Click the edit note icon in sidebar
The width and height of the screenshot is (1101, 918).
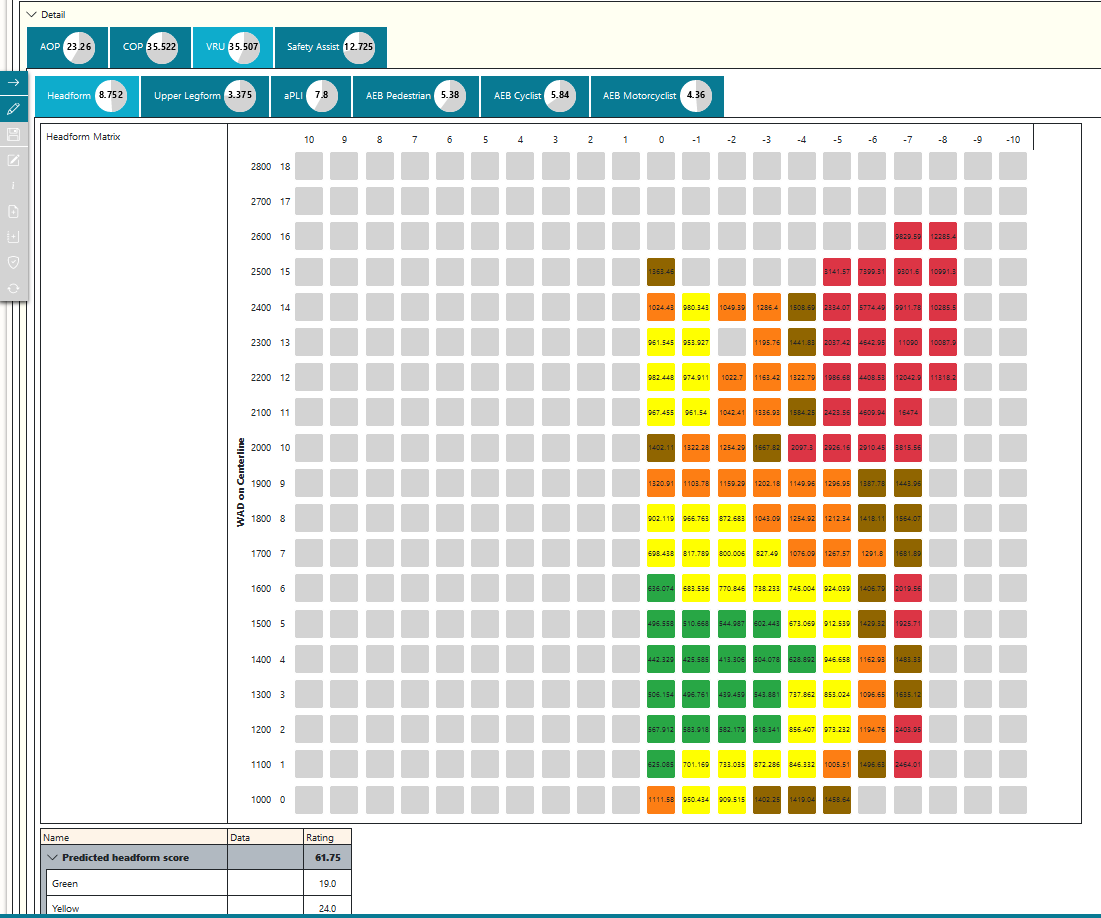point(13,160)
